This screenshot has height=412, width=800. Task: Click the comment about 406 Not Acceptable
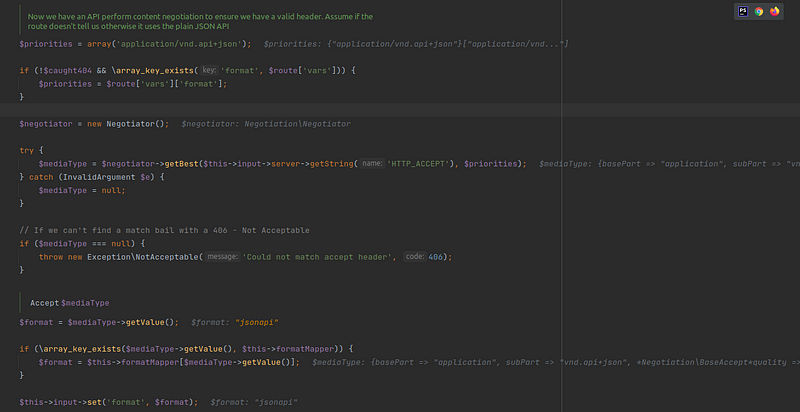click(164, 230)
